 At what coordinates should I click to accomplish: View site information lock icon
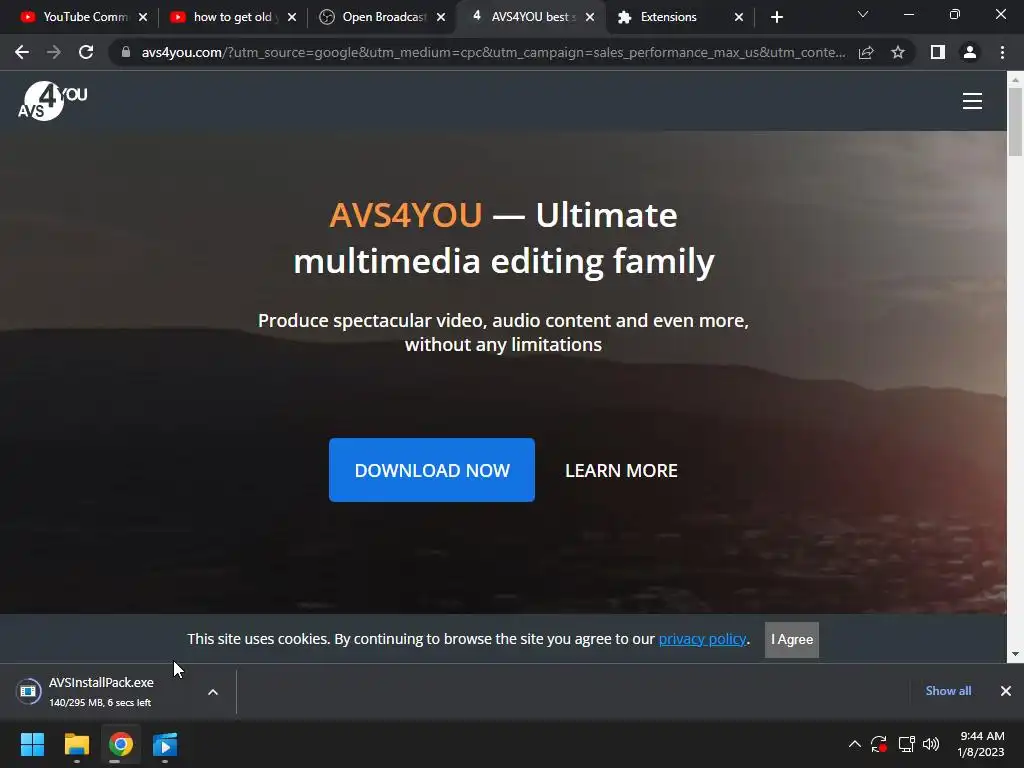pyautogui.click(x=126, y=52)
